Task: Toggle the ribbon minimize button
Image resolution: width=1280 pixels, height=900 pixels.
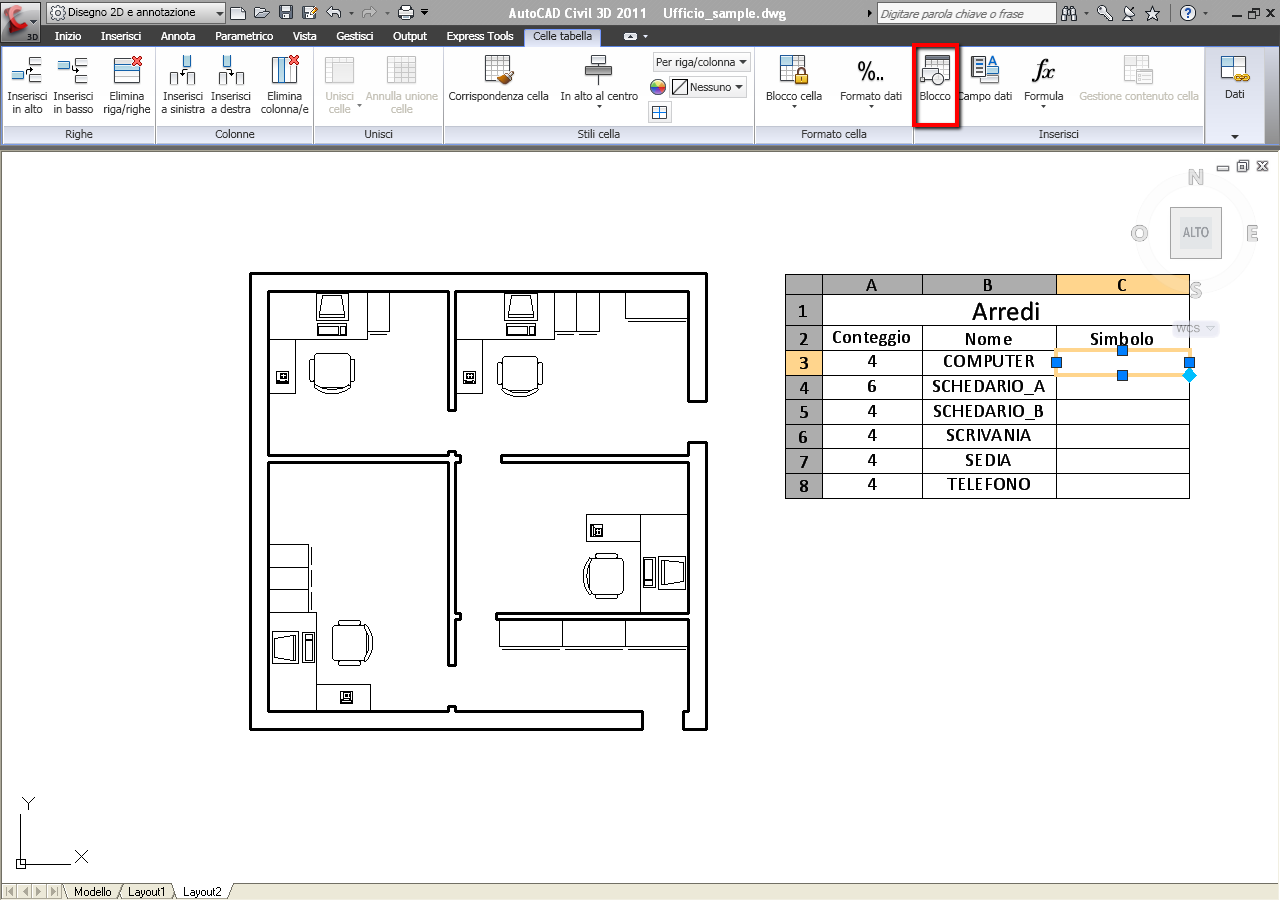Action: coord(630,36)
